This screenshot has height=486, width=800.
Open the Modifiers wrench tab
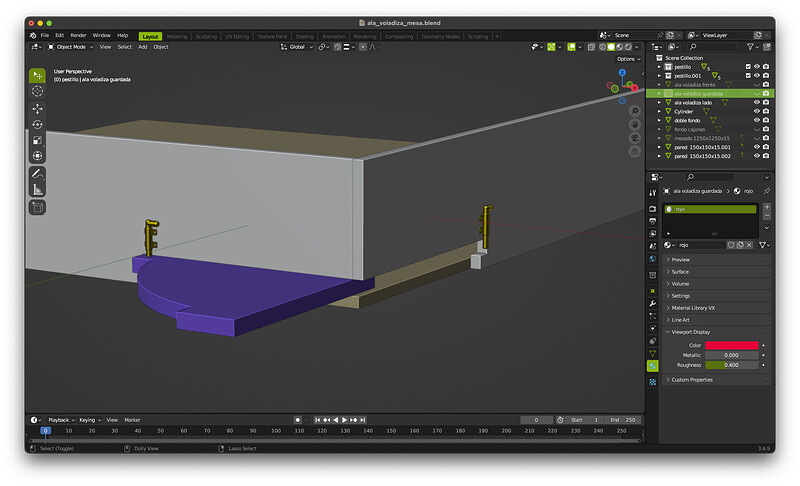[653, 303]
